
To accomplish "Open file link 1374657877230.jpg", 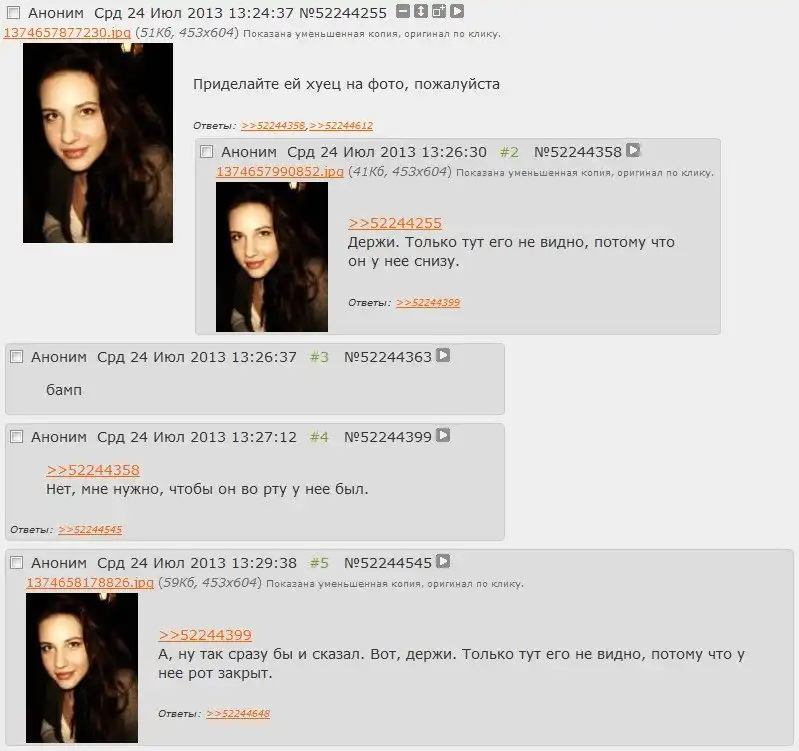I will coord(67,33).
